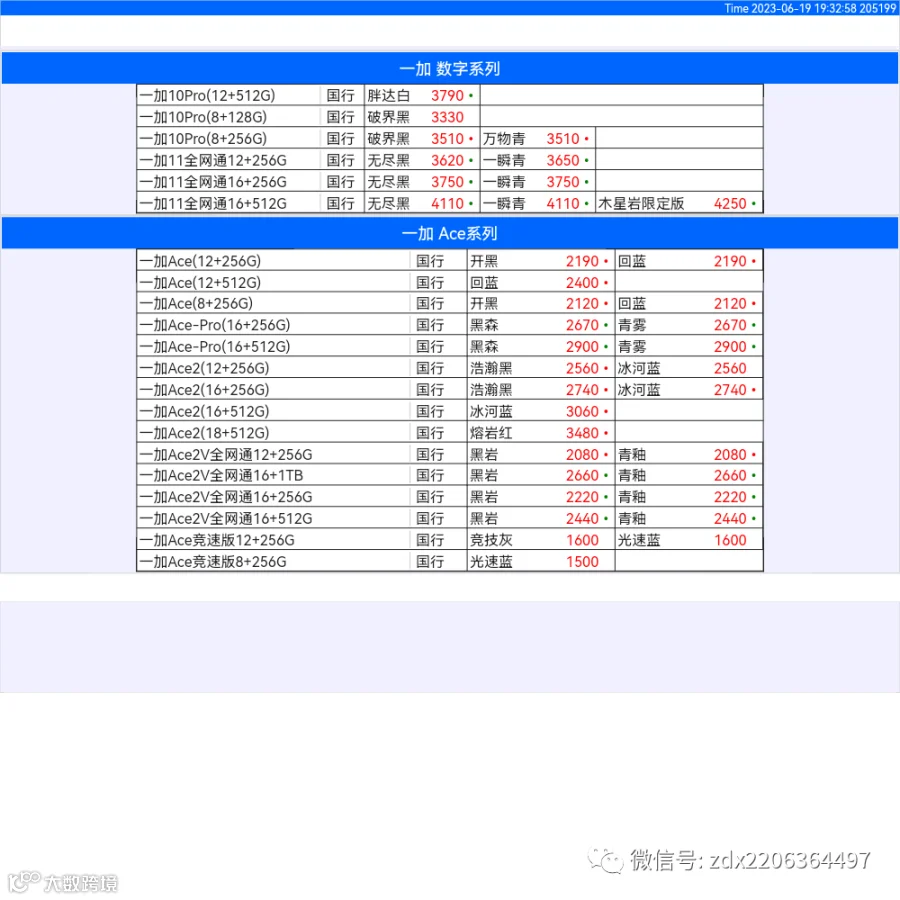Select the 一加11全网通16+512G model cell
This screenshot has height=900, width=900.
(228, 203)
